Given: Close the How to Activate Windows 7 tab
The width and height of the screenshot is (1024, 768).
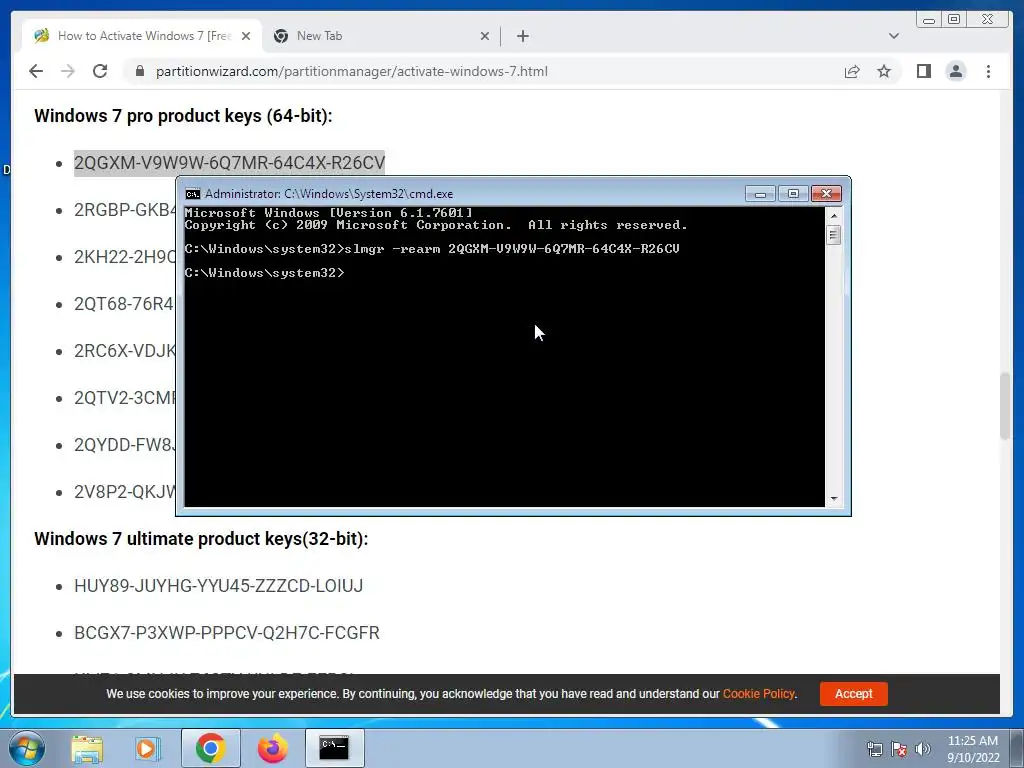Looking at the screenshot, I should (246, 36).
